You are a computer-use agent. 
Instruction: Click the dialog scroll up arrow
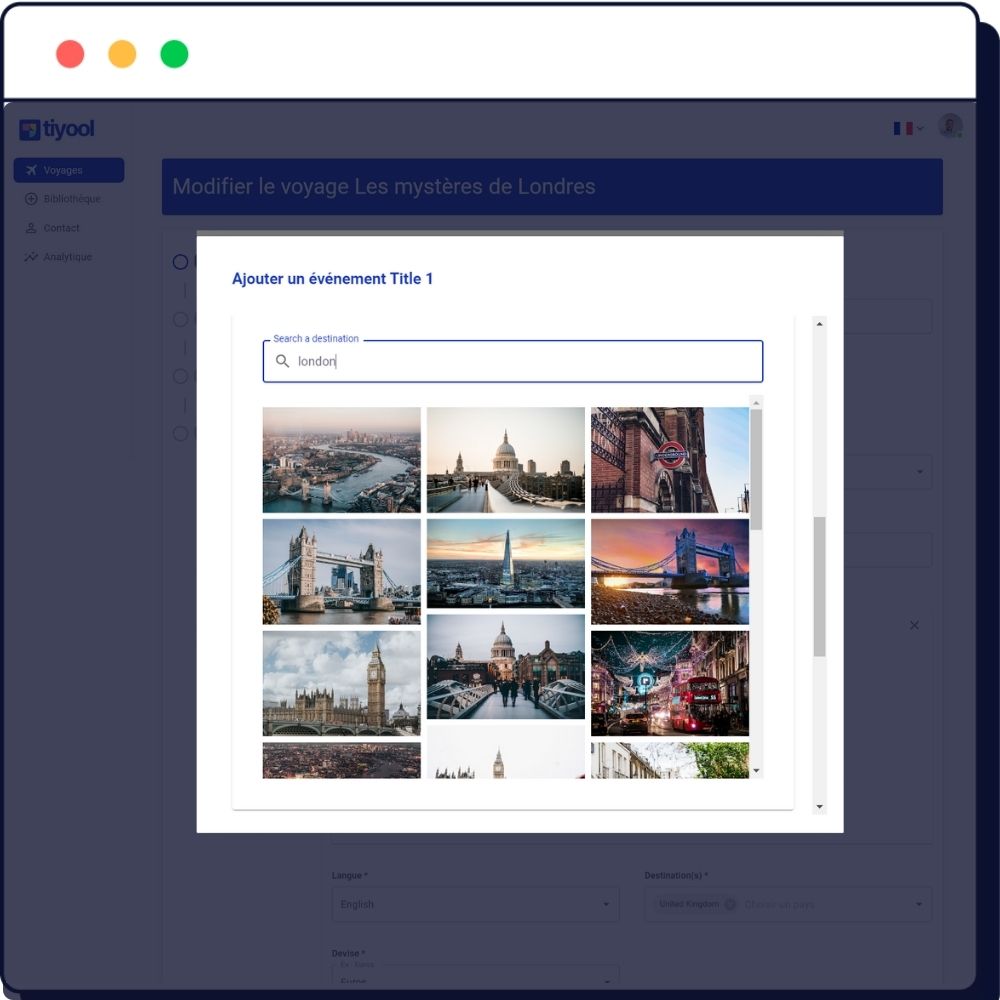coord(820,324)
